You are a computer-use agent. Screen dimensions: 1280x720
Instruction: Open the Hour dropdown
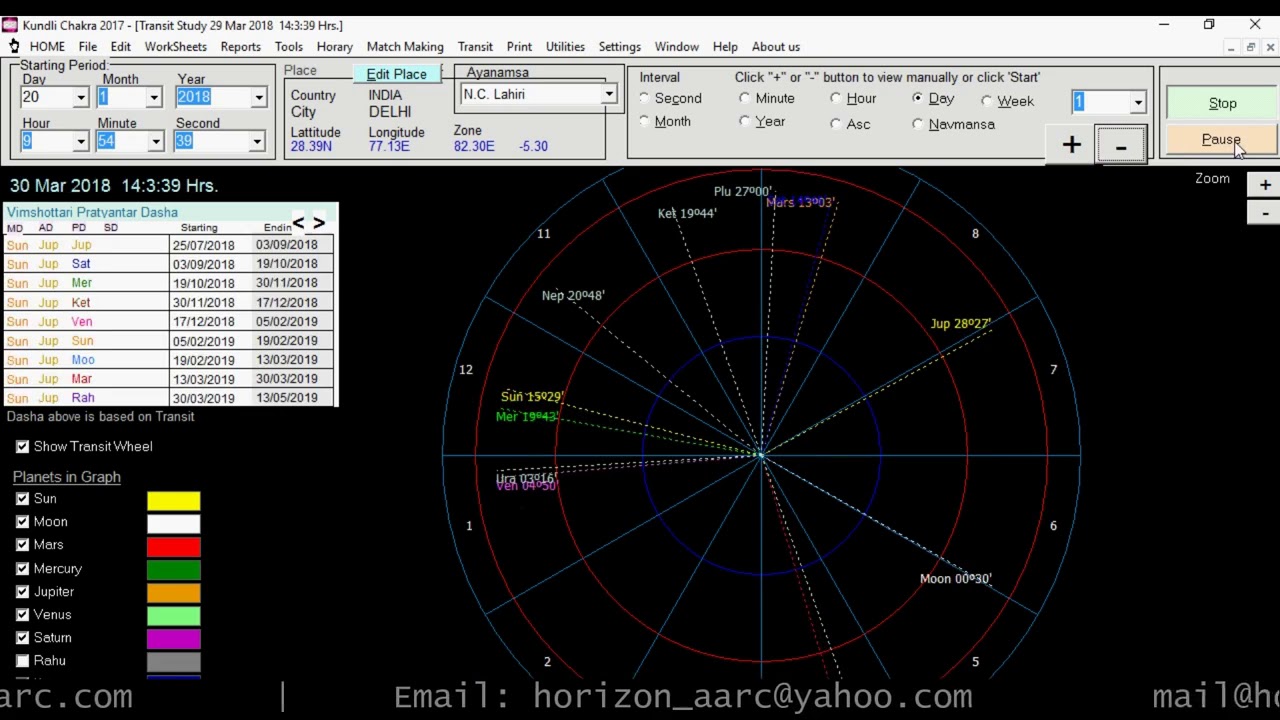pos(80,141)
